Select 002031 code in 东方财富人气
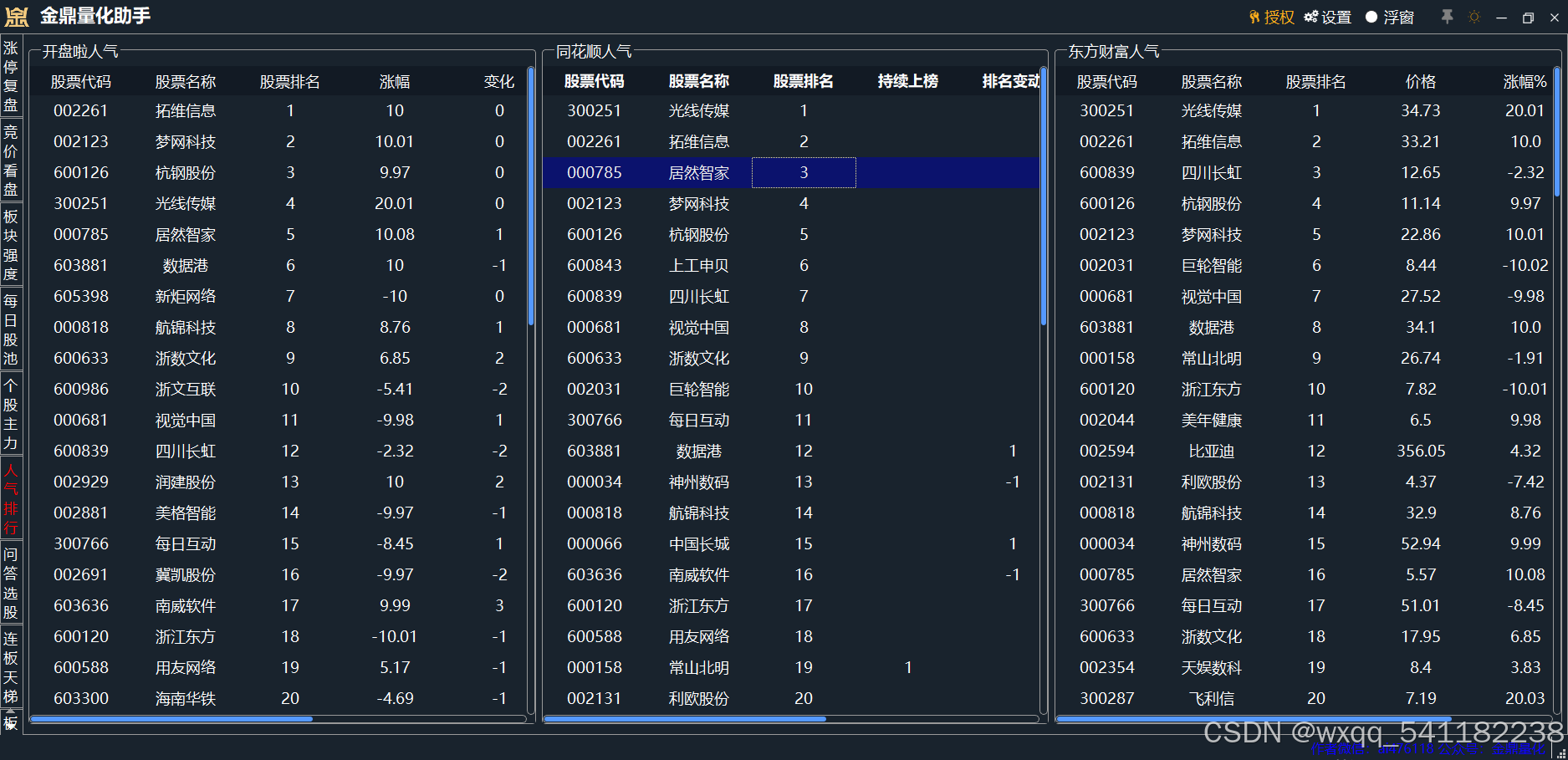This screenshot has height=760, width=1568. (x=1107, y=265)
